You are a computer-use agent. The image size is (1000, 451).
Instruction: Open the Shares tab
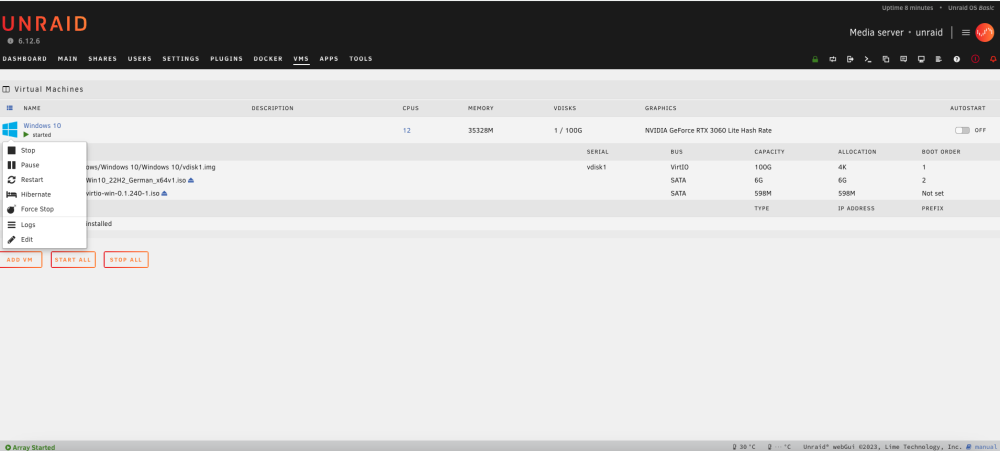pos(103,59)
